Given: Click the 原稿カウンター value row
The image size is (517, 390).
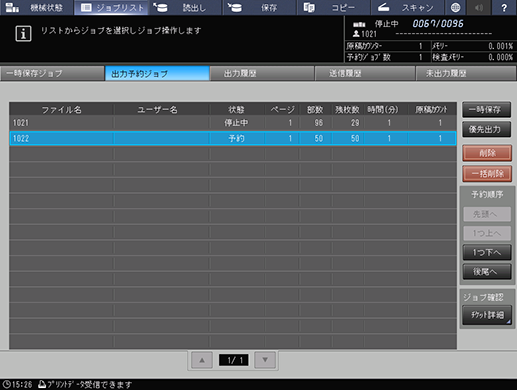Looking at the screenshot, I should point(387,46).
